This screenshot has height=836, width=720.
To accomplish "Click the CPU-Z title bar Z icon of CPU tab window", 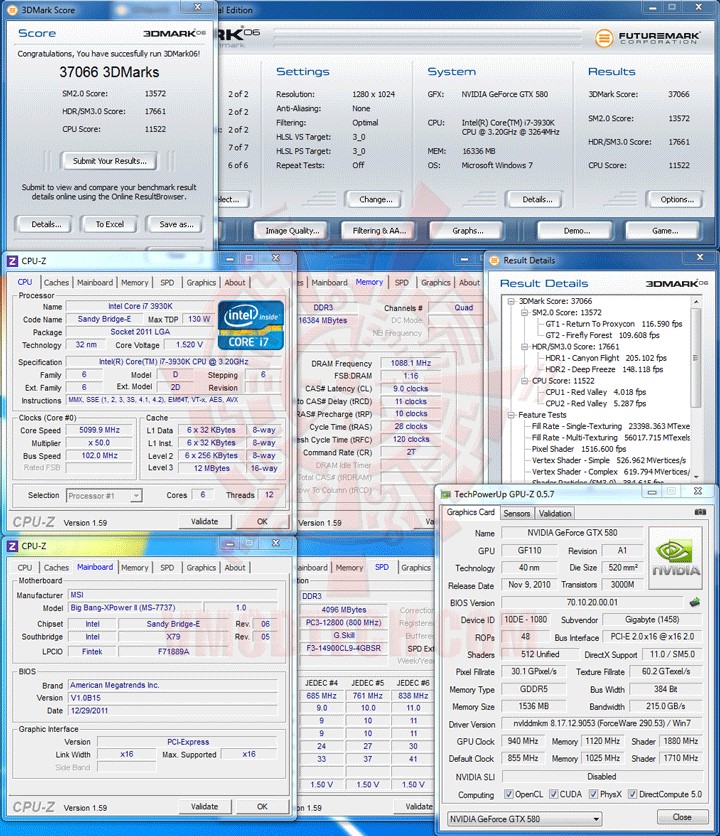I will click(12, 261).
